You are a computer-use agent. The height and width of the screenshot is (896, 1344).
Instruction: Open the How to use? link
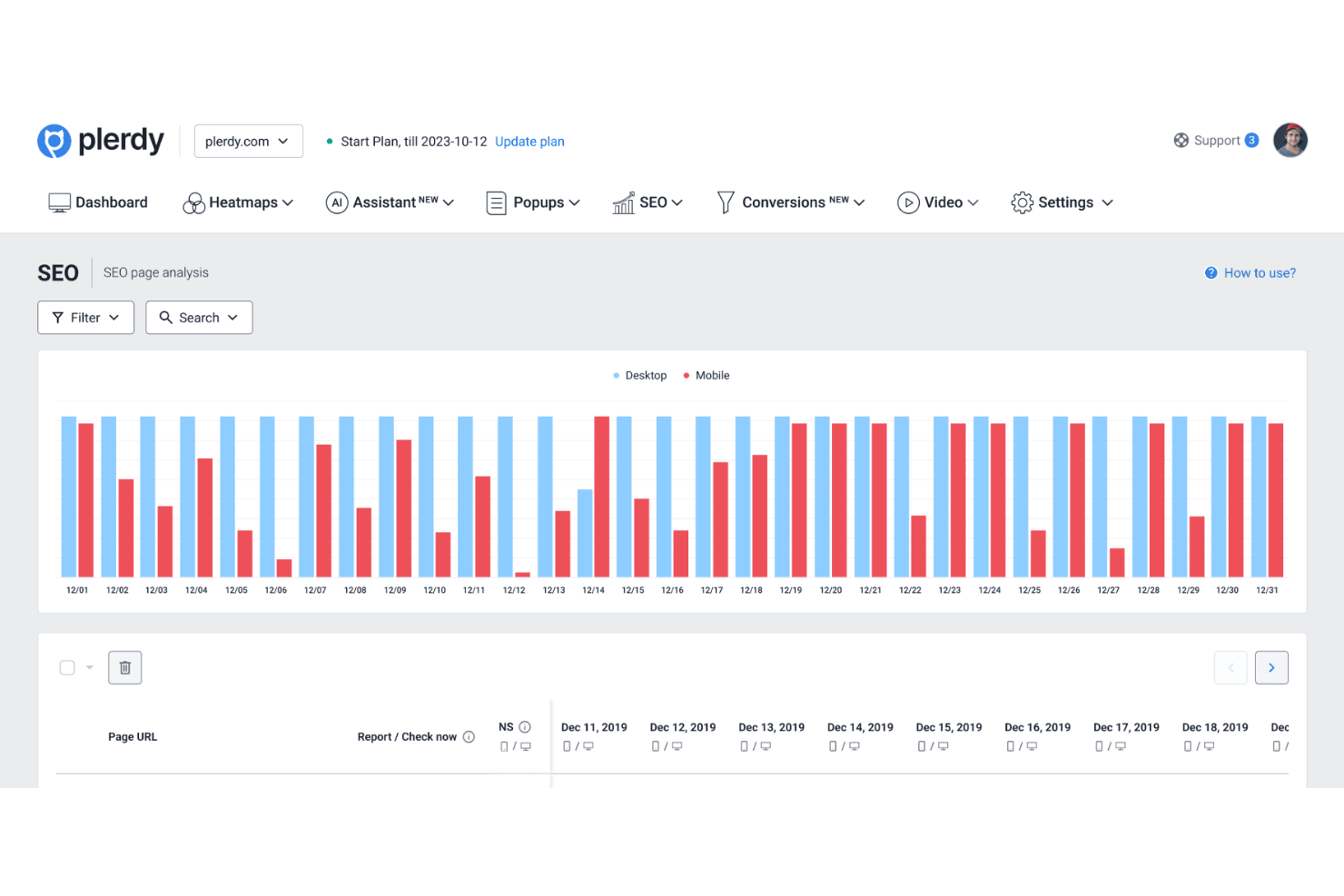tap(1259, 273)
